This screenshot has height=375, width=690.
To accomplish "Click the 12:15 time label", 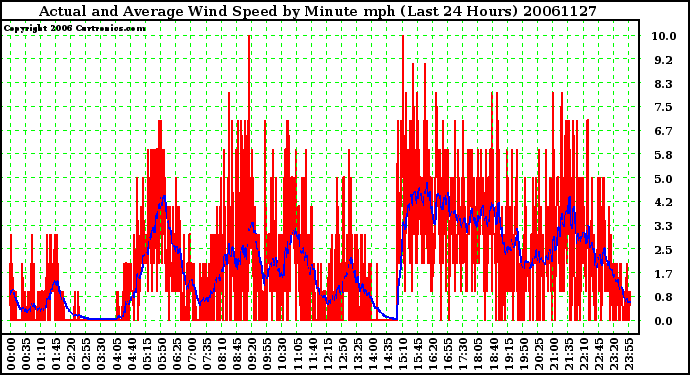I will 327,354.
